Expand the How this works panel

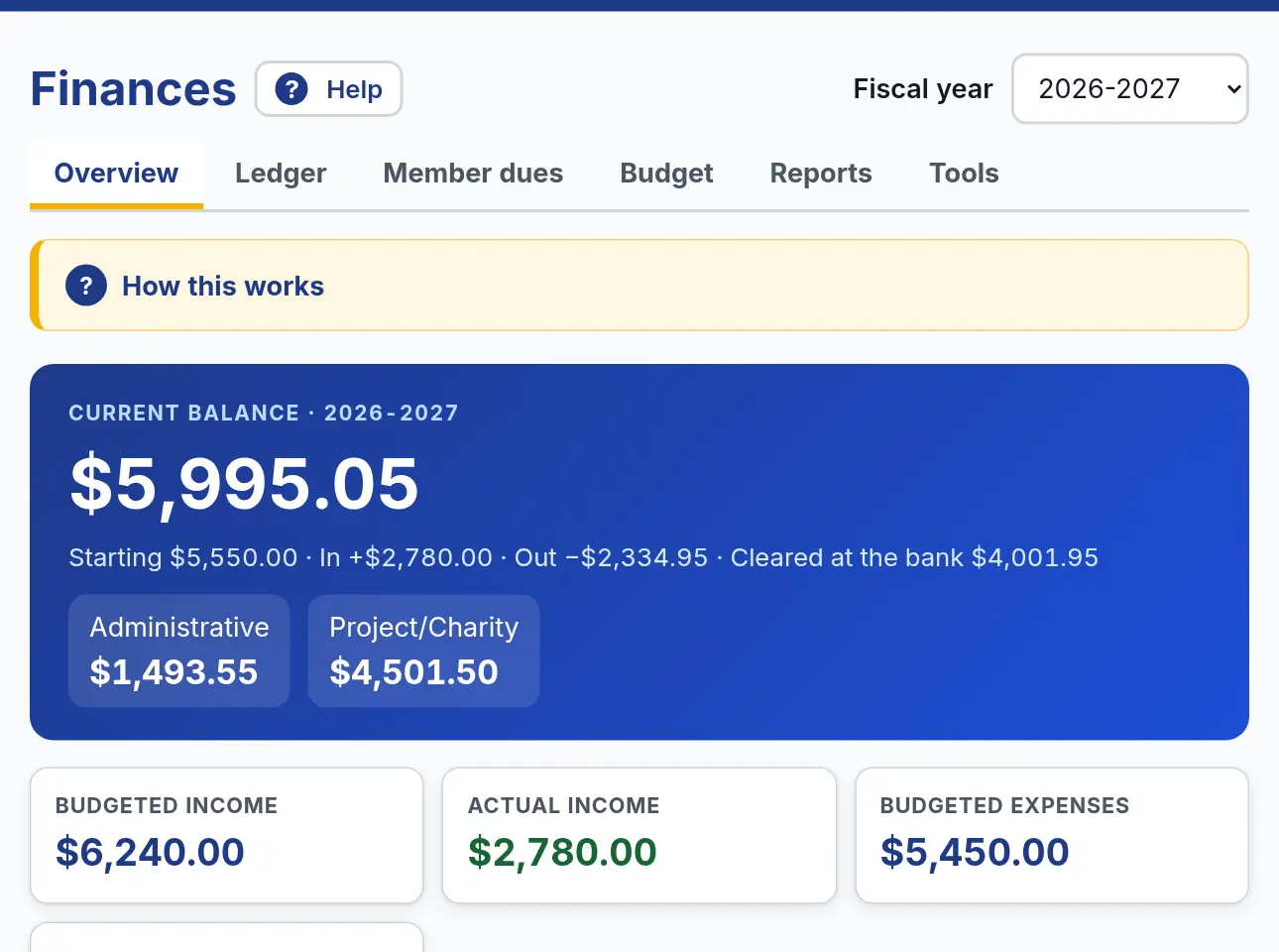click(639, 286)
